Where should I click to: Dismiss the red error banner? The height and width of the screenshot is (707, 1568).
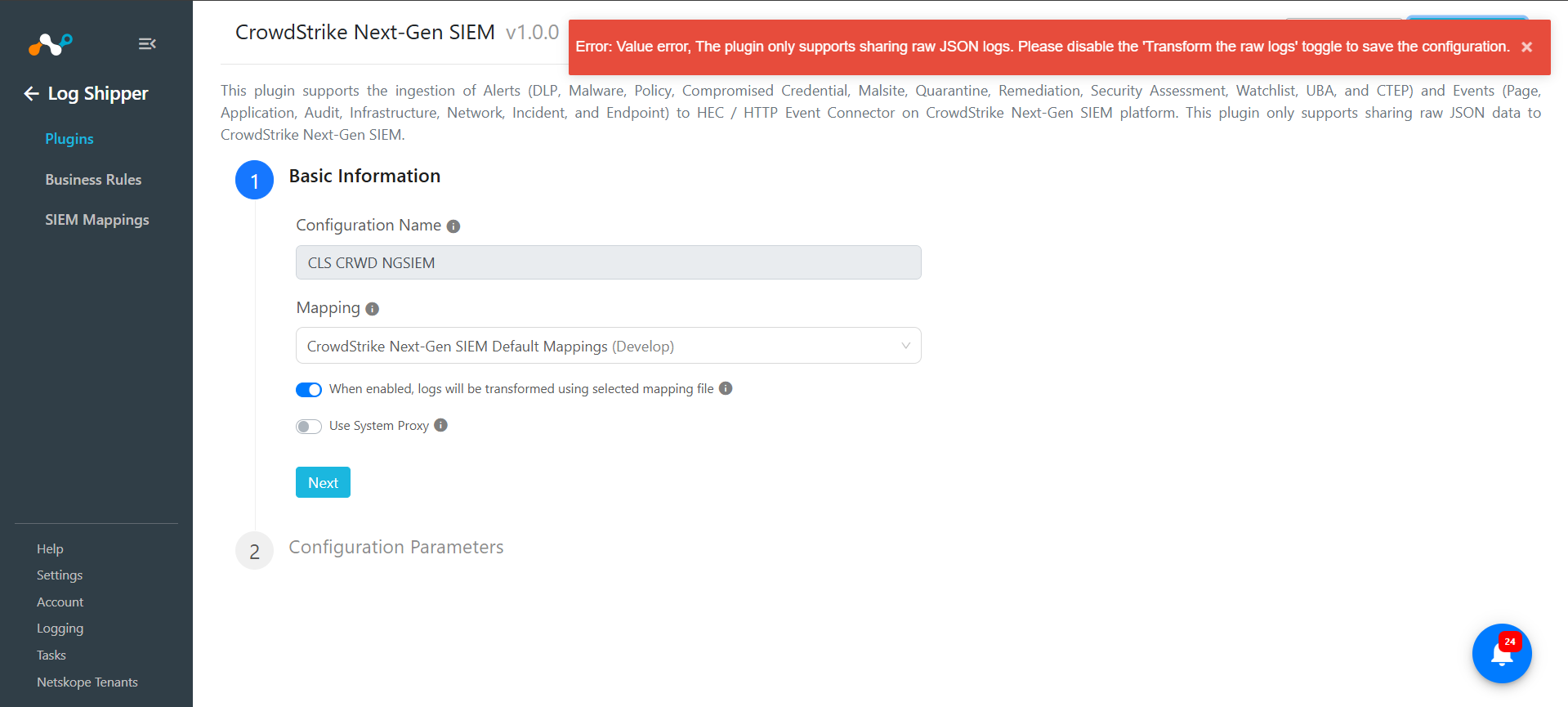click(1526, 47)
